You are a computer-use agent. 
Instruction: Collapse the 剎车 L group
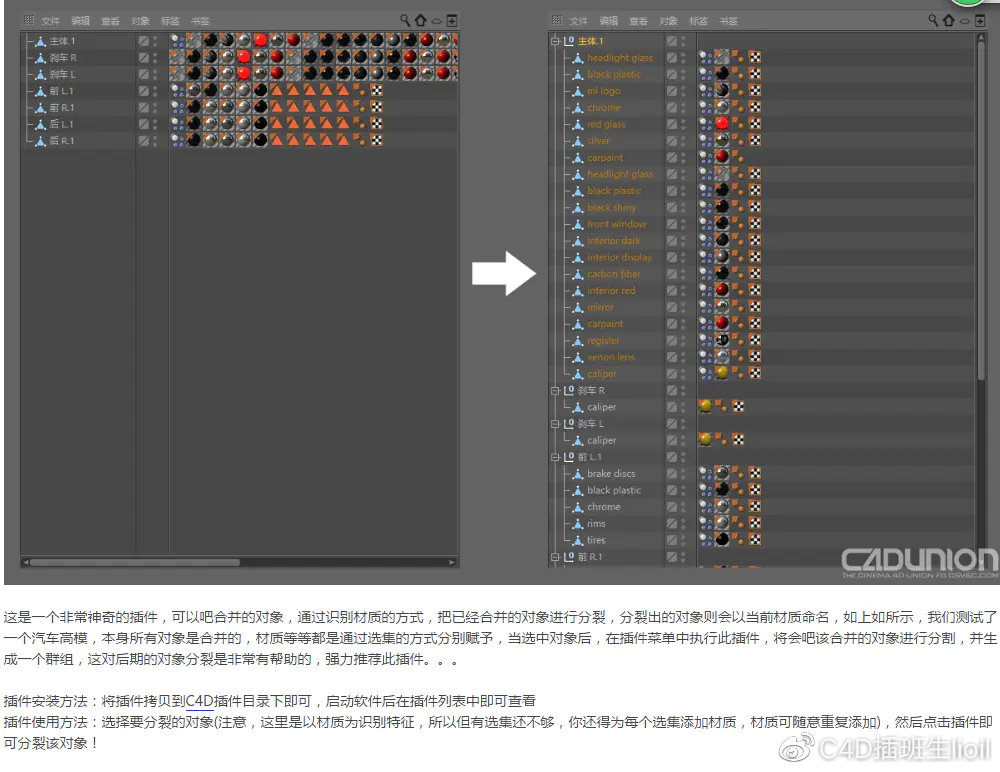[556, 423]
